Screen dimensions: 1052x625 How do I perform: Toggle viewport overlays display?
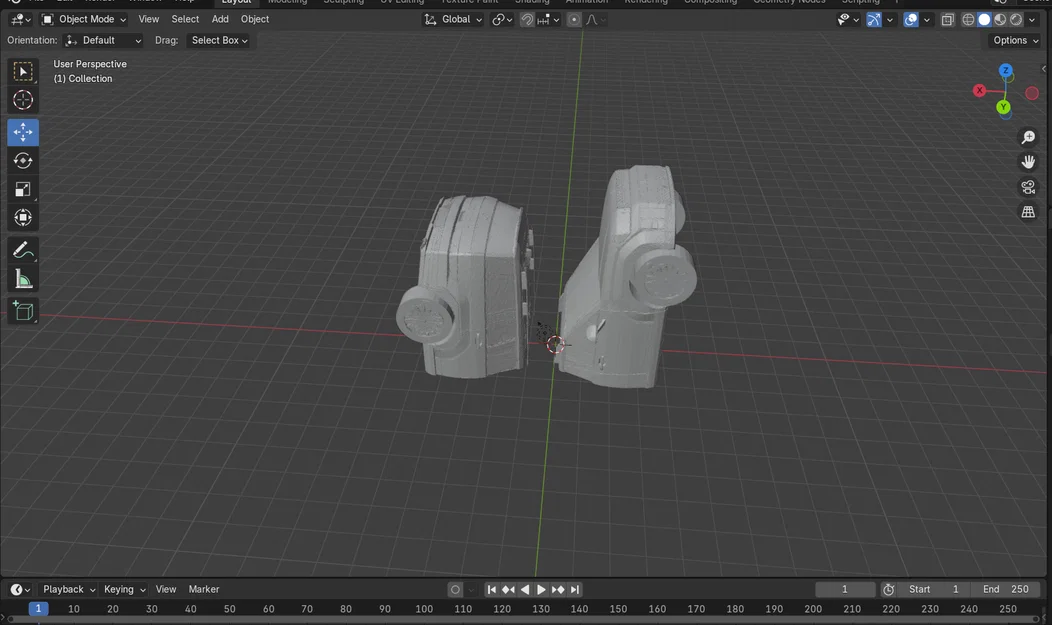911,19
